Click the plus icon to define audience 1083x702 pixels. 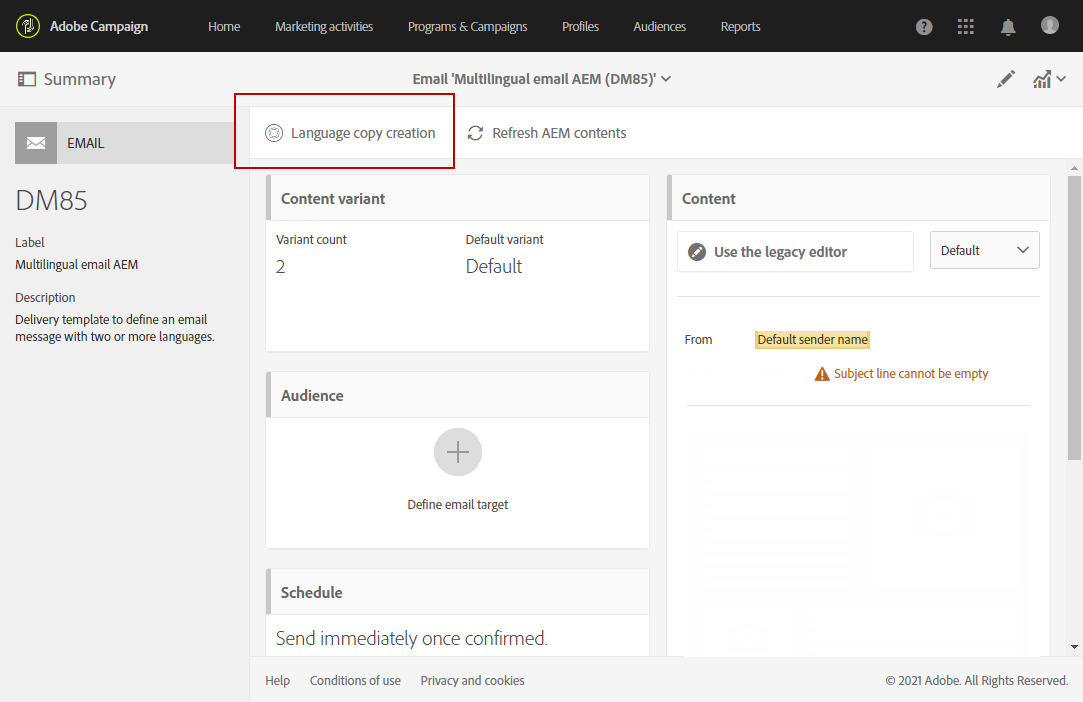pyautogui.click(x=457, y=453)
